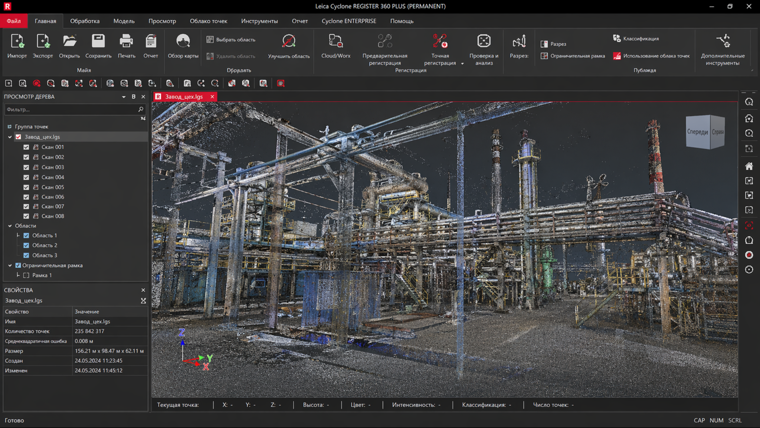Click the 235 842 317 point count value
760x428 pixels.
point(89,331)
